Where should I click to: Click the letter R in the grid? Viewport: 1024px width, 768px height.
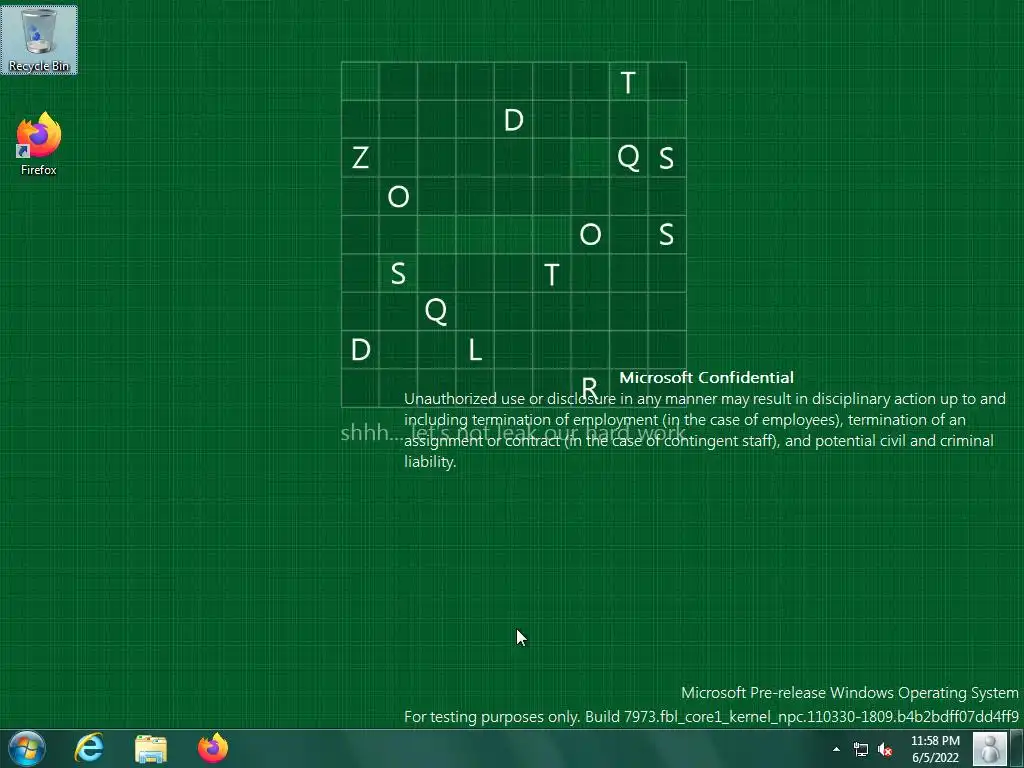point(589,388)
